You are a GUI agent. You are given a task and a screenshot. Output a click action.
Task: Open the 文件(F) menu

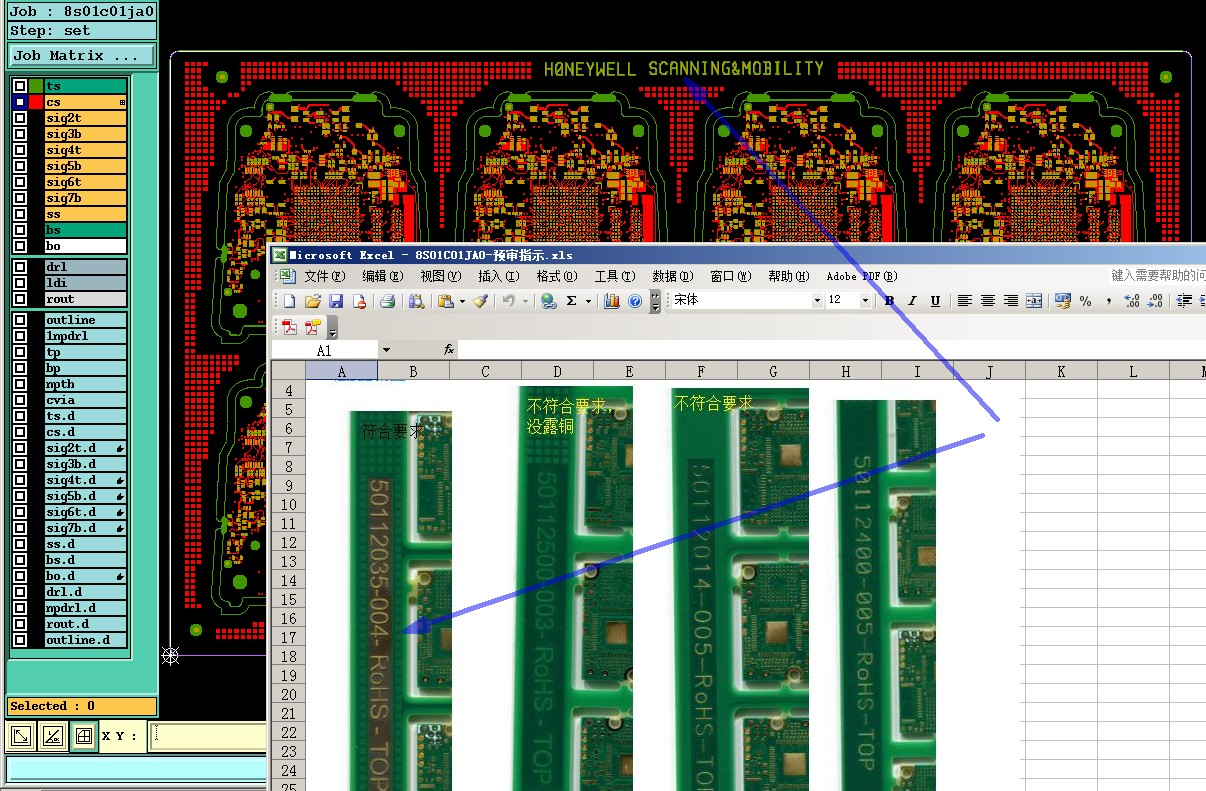pyautogui.click(x=324, y=276)
